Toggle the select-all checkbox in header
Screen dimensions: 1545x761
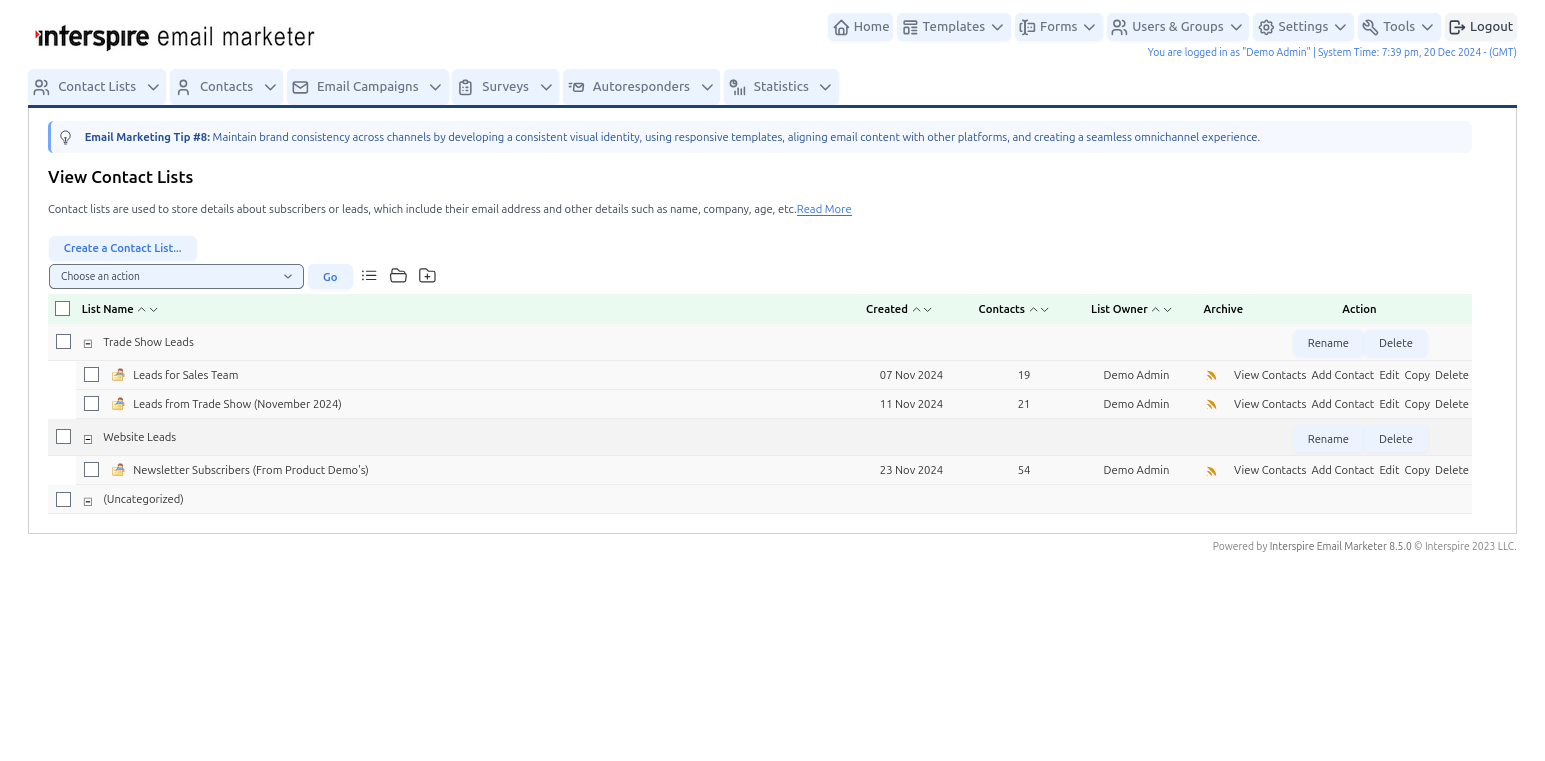[x=63, y=309]
